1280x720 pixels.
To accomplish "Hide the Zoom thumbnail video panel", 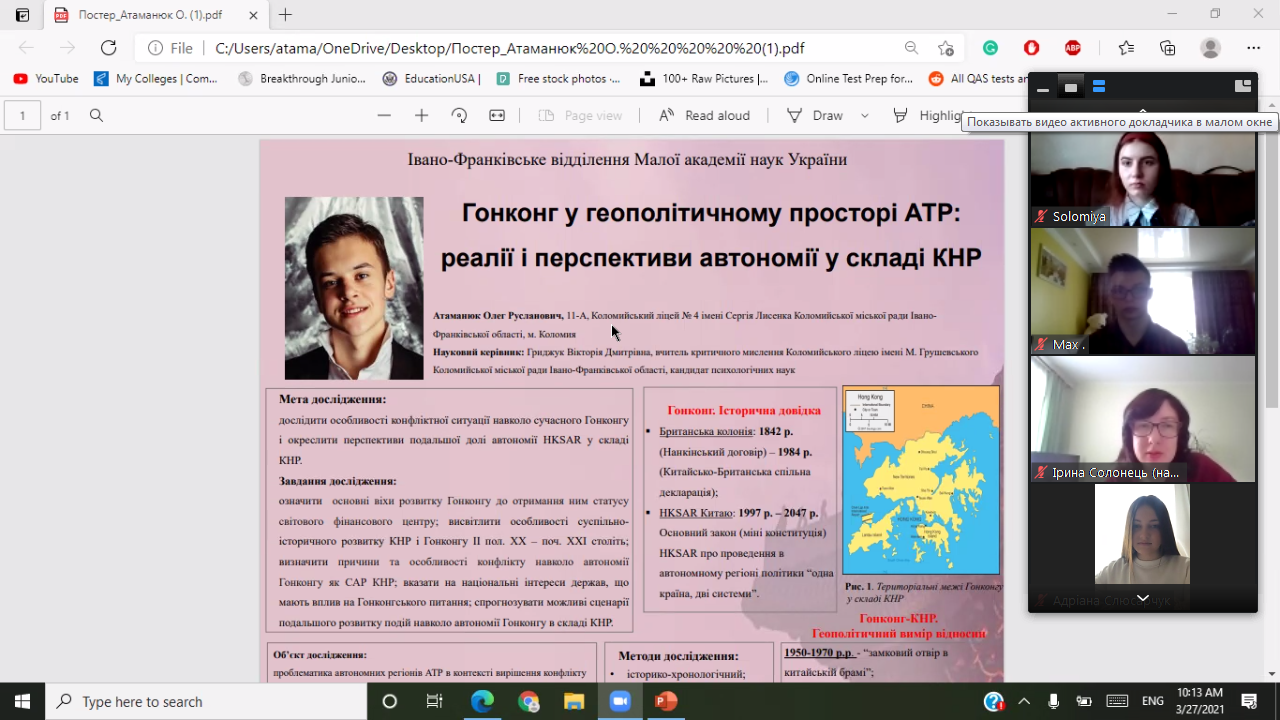I will pos(1043,88).
